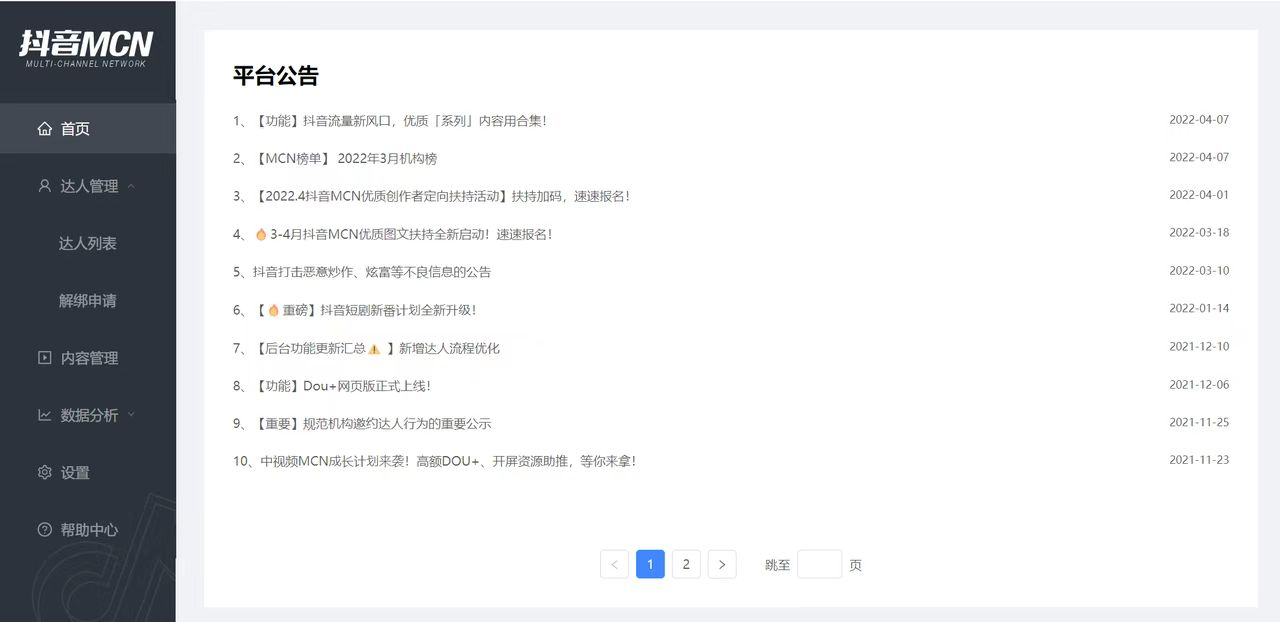Click the fire emoji in announcement 4
This screenshot has width=1280, height=622.
click(261, 234)
